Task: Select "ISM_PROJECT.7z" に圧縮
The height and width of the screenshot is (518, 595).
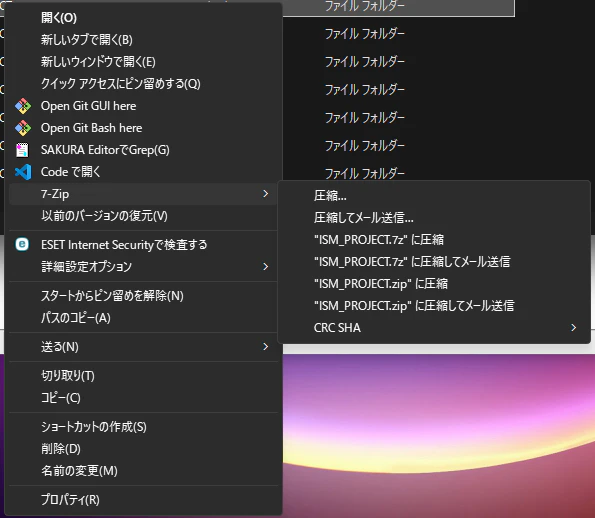Action: pyautogui.click(x=434, y=239)
